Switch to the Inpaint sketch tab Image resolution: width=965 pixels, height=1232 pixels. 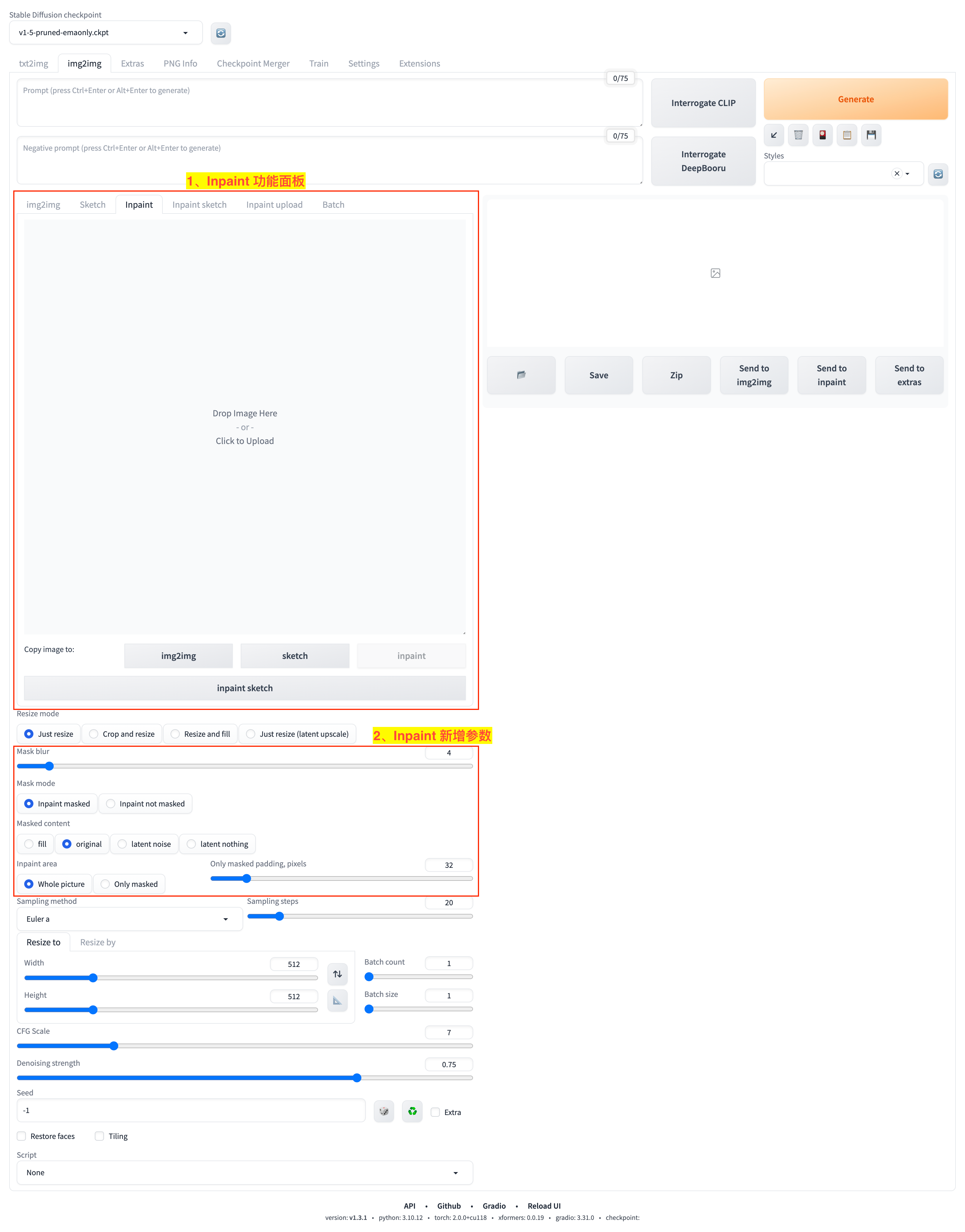[x=199, y=205]
